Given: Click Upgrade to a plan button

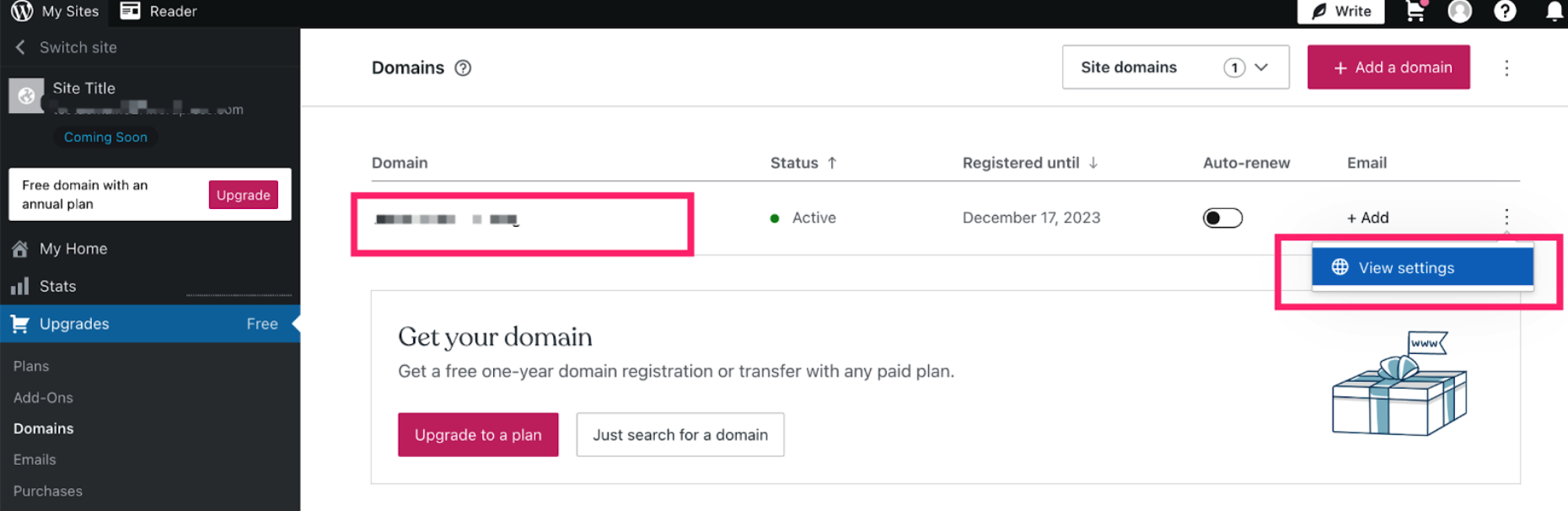Looking at the screenshot, I should (478, 434).
